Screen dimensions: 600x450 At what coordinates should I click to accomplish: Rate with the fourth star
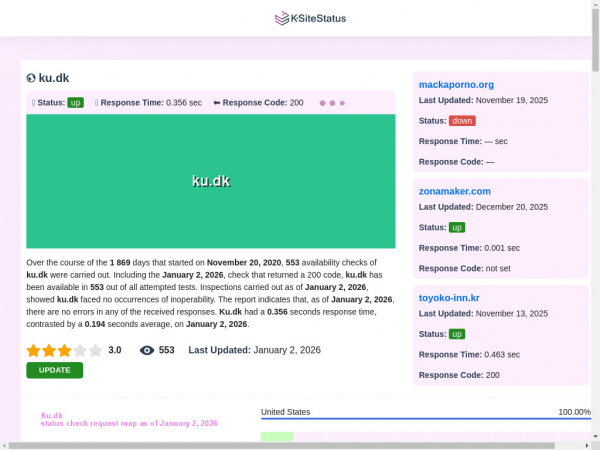tap(80, 350)
